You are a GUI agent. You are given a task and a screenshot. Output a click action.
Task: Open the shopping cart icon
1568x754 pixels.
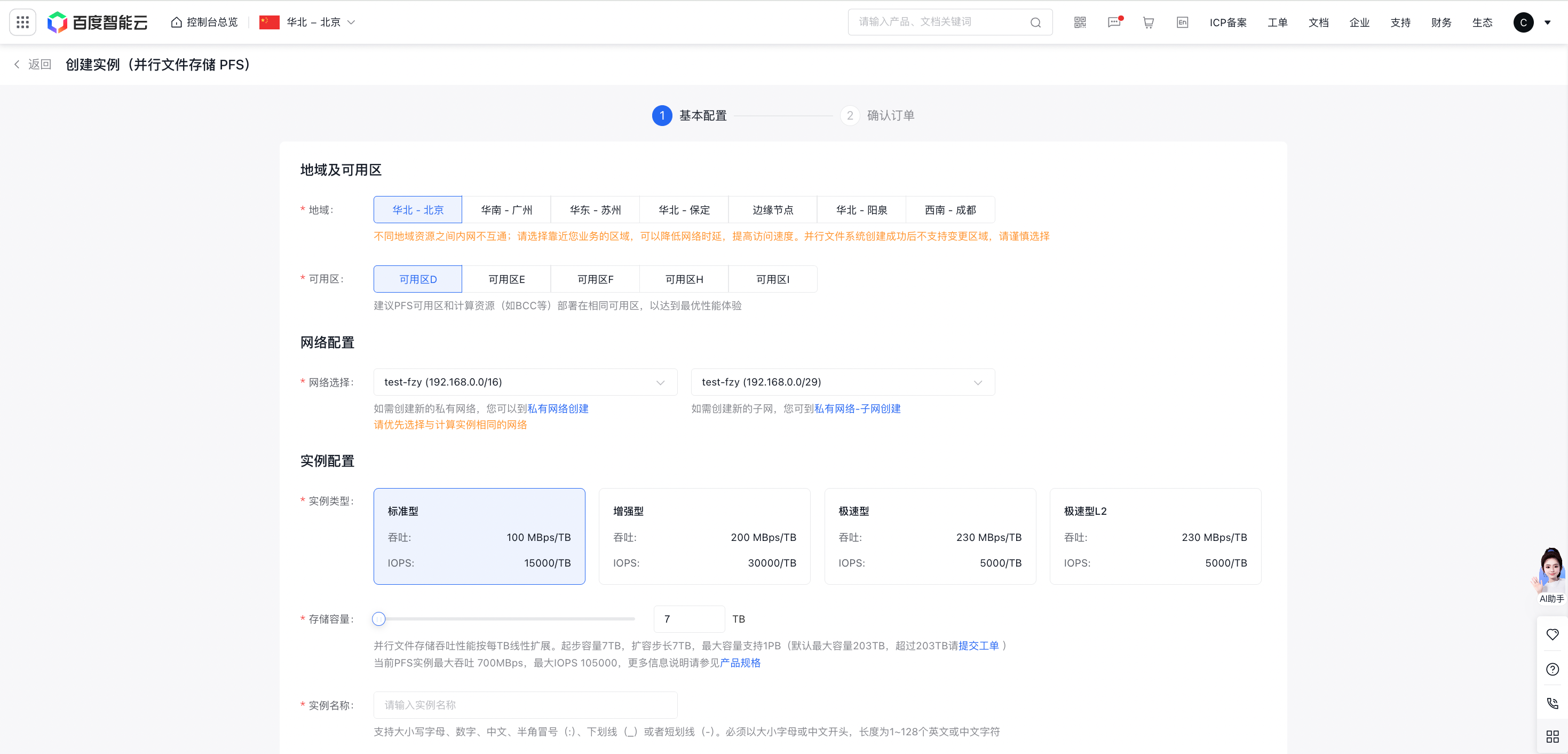coord(1148,22)
